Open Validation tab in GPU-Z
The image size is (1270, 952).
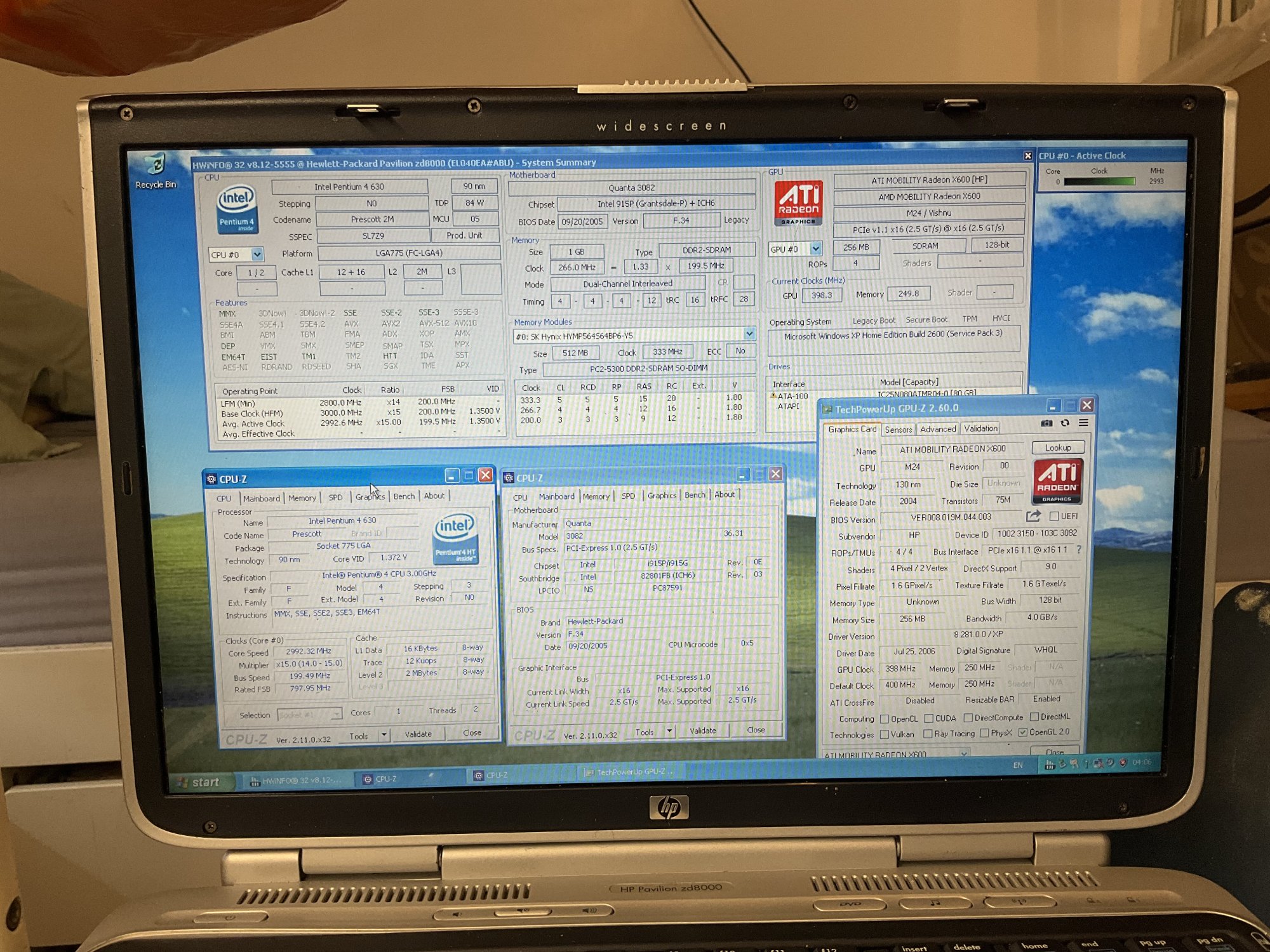[x=980, y=428]
